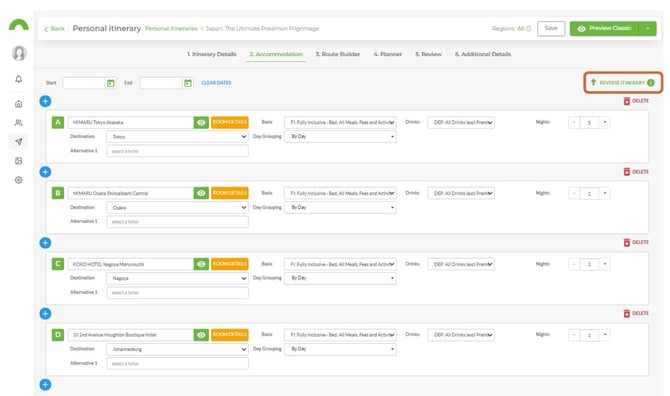
Task: Expand Preview Classic options arrow
Action: (x=648, y=29)
